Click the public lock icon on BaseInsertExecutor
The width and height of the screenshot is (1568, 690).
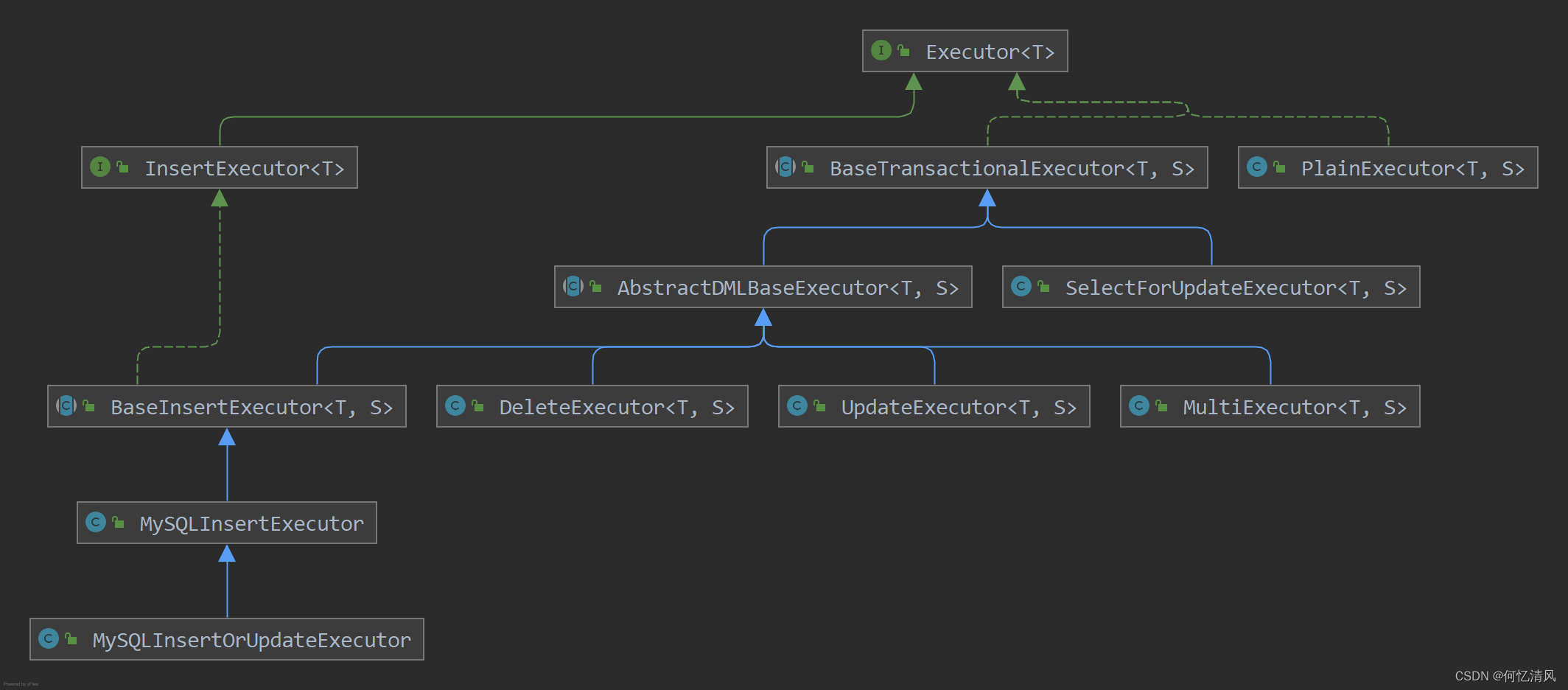point(88,406)
